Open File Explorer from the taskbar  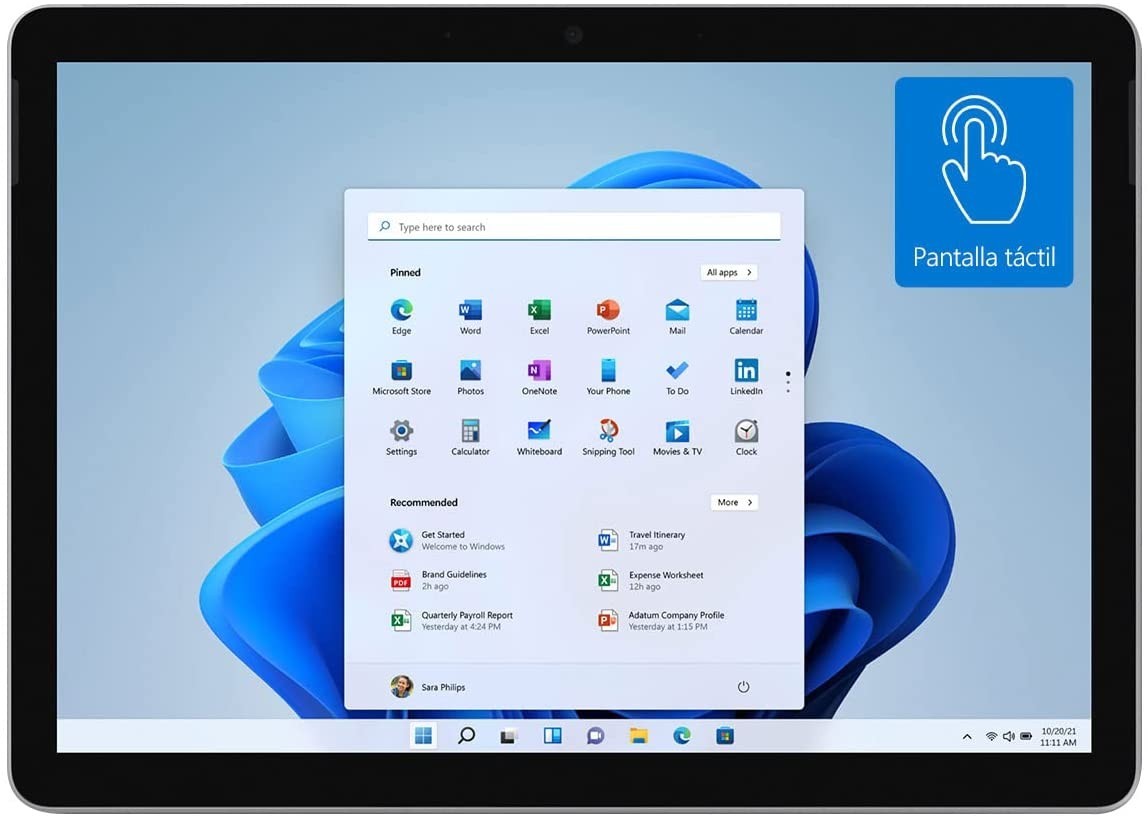638,736
